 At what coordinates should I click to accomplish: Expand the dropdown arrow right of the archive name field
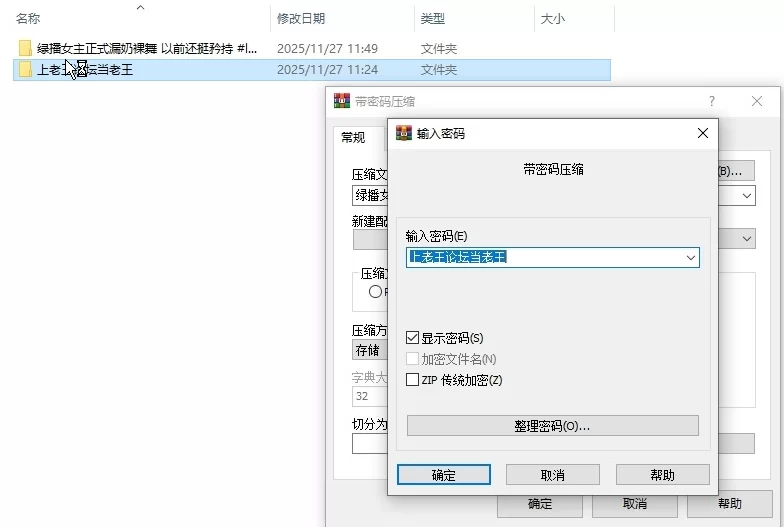point(746,196)
